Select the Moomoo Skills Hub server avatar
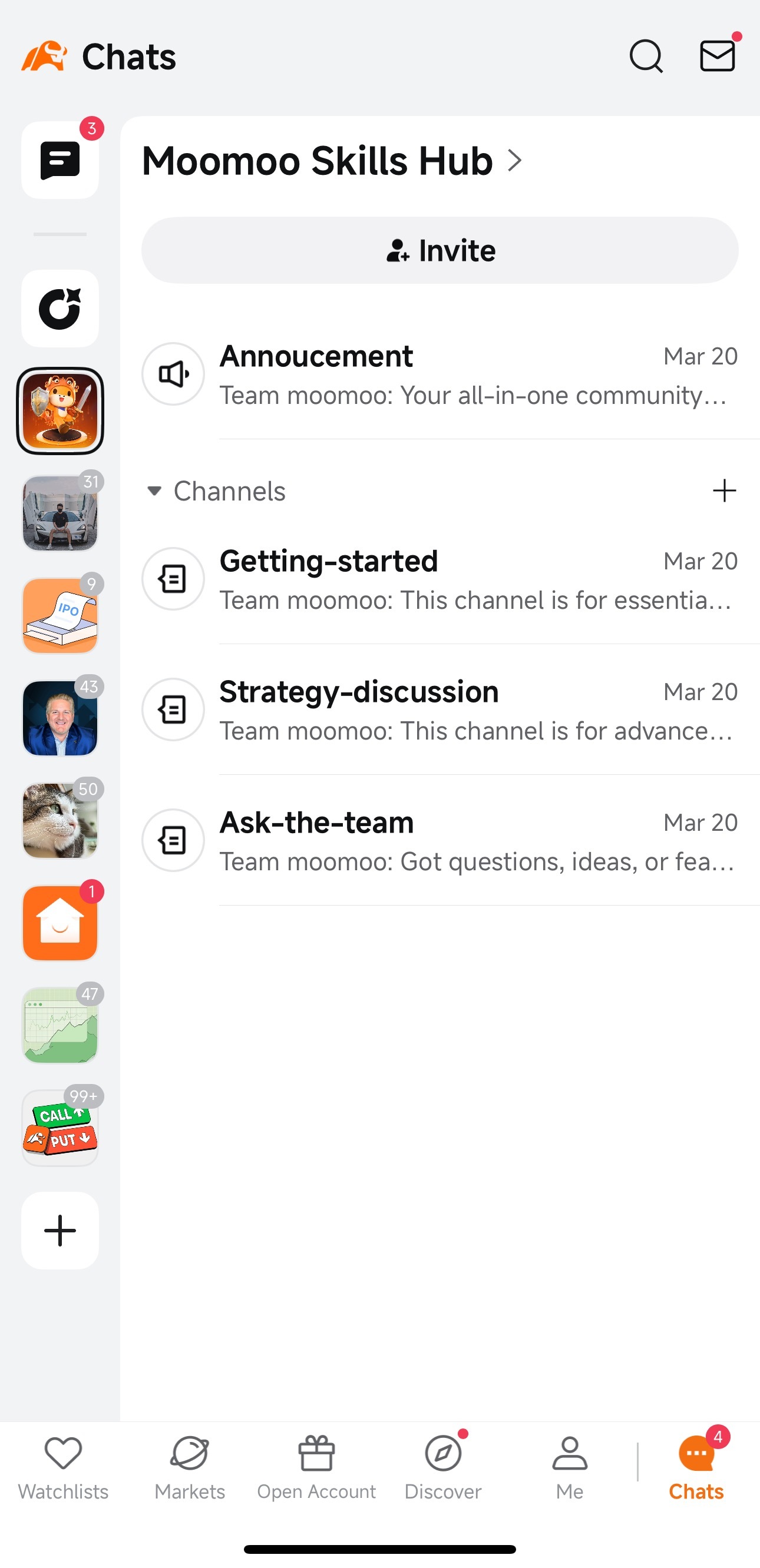760x1568 pixels. pos(60,411)
